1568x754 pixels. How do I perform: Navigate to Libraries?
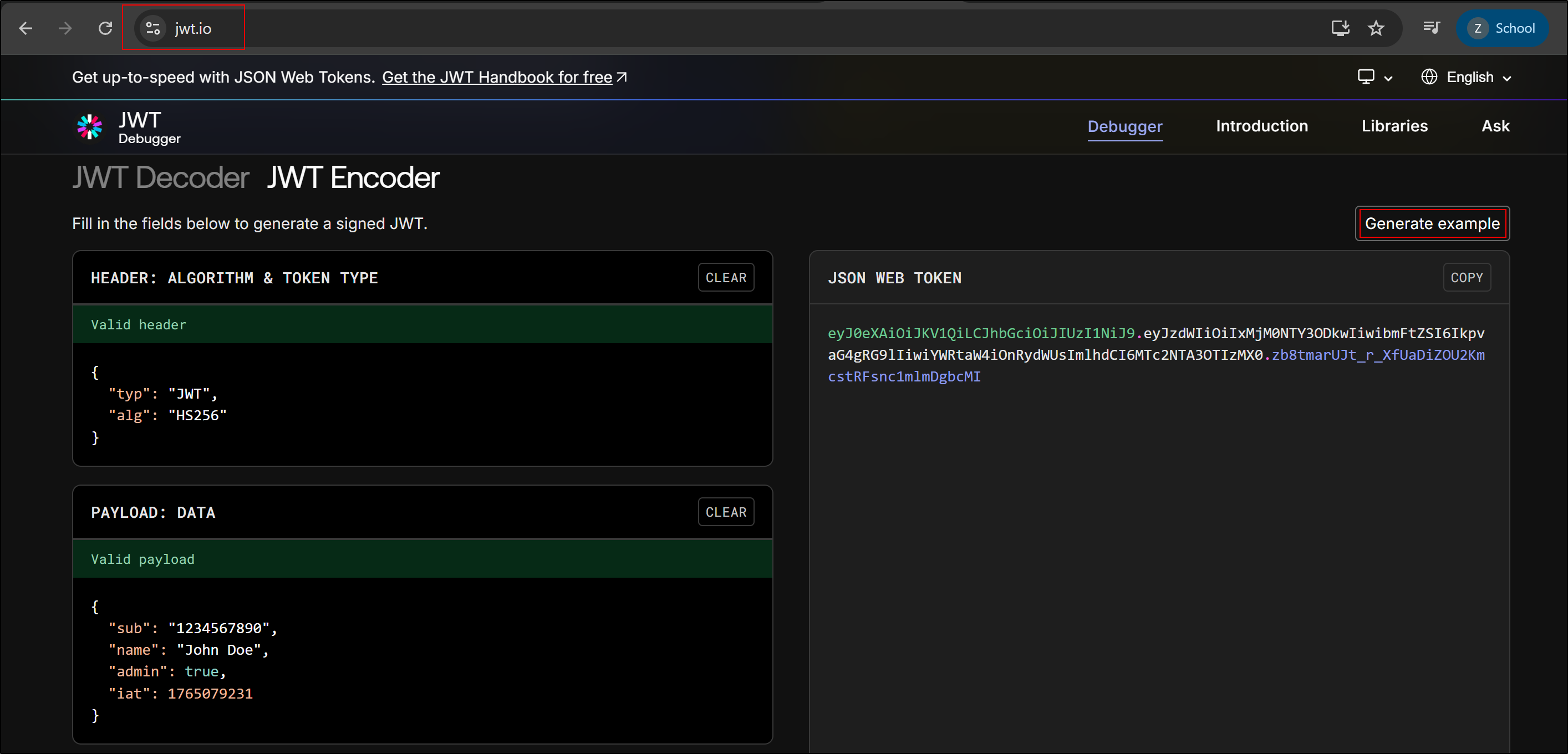coord(1394,126)
